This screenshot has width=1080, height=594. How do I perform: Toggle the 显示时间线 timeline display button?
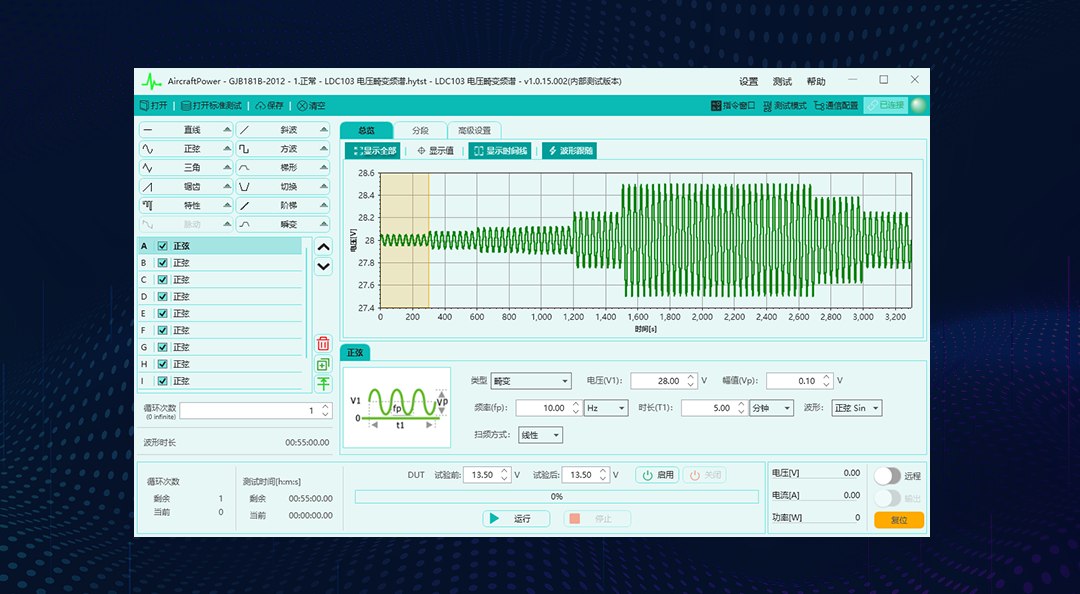[501, 151]
